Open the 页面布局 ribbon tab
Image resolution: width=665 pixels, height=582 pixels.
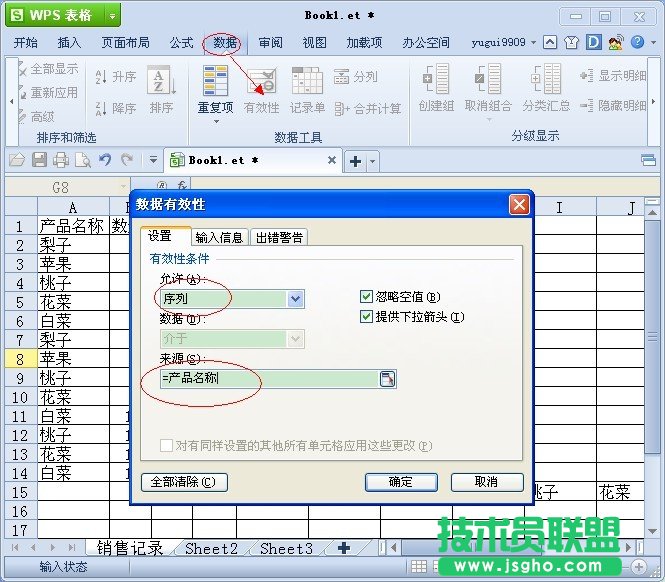pos(126,42)
